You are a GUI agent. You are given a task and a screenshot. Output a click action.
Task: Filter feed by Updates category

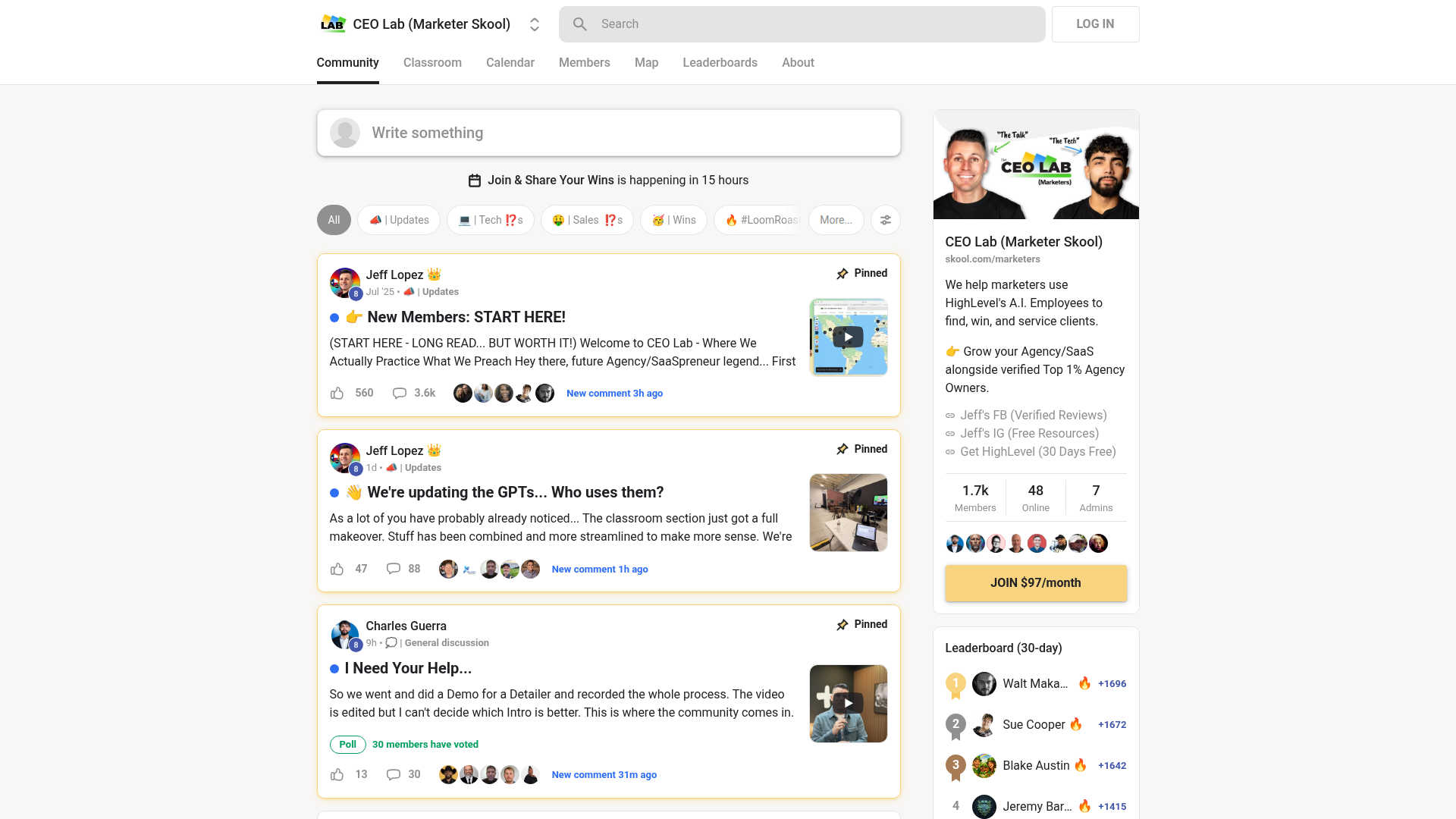point(399,220)
